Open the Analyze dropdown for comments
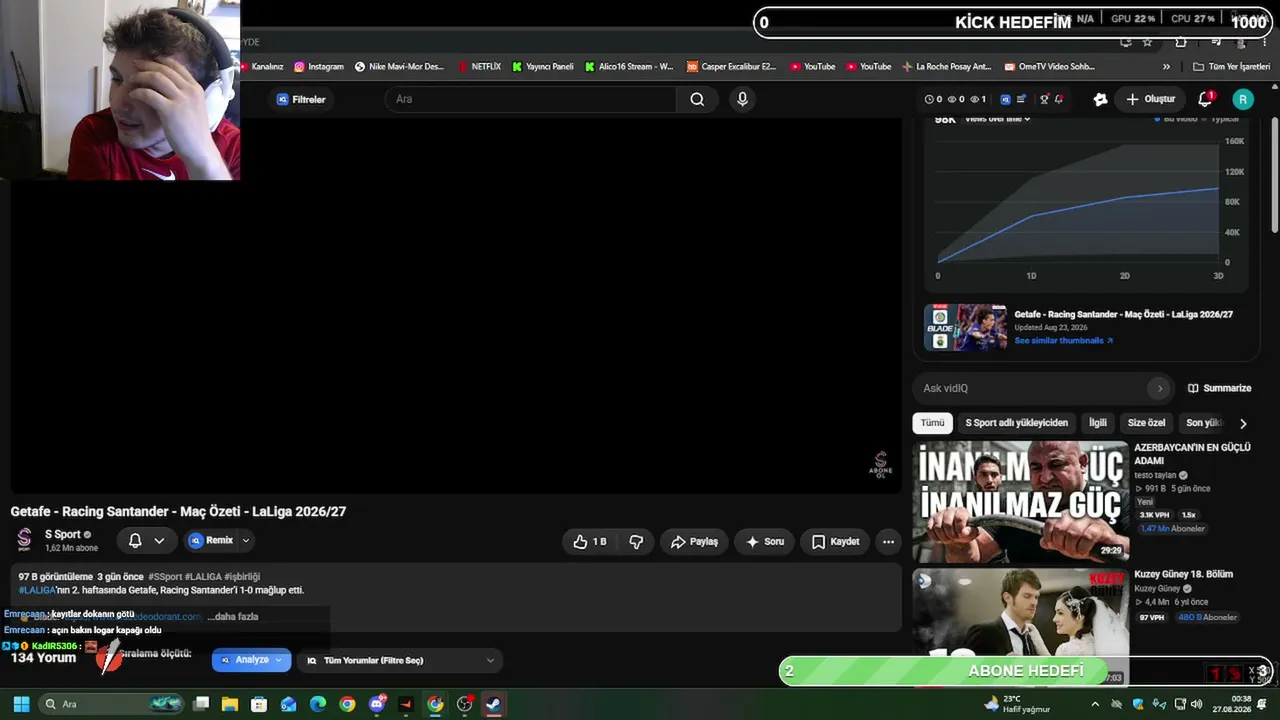This screenshot has width=1280, height=720. [x=251, y=660]
